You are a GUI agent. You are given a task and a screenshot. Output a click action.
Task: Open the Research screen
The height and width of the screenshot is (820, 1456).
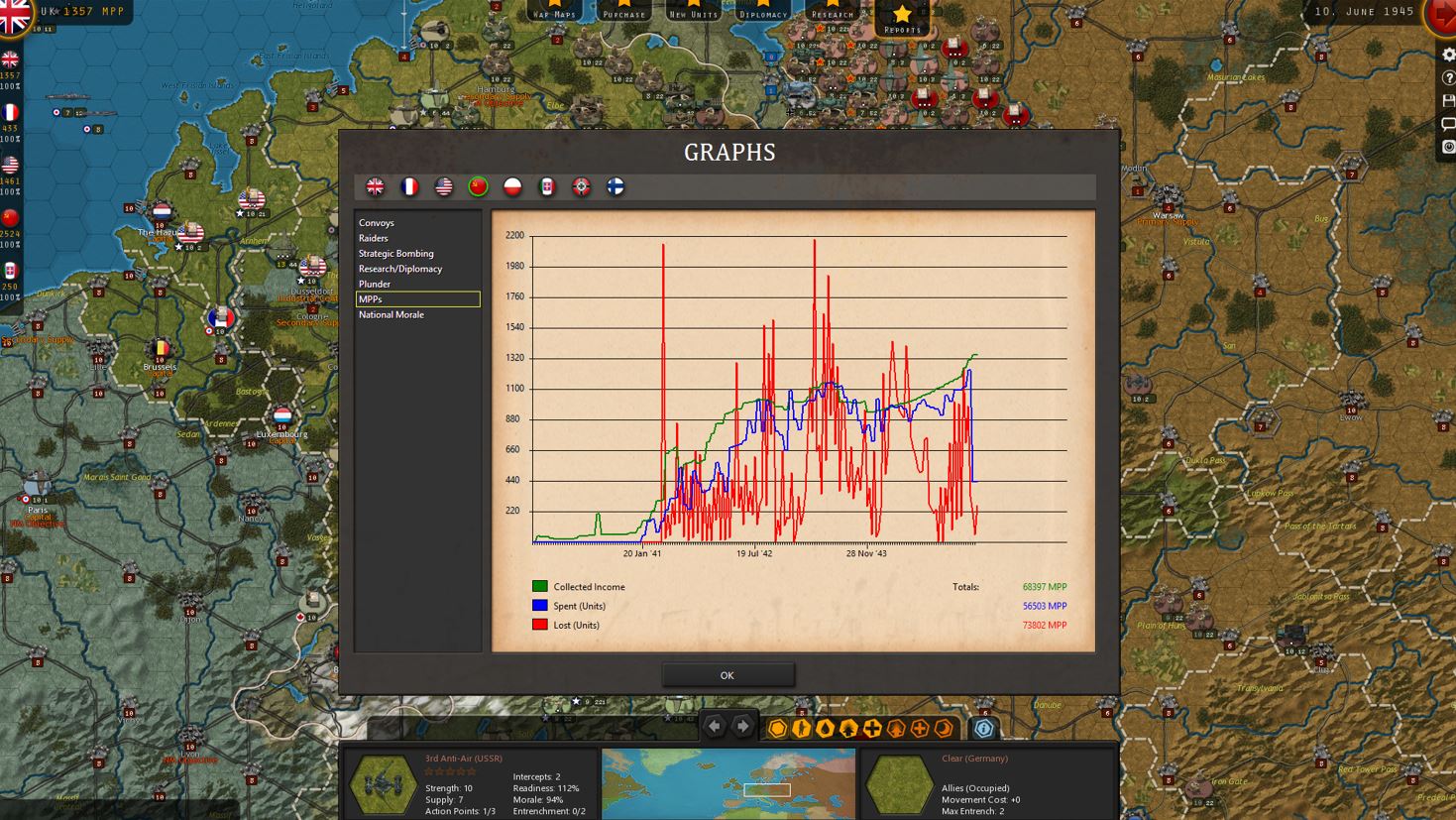click(832, 11)
